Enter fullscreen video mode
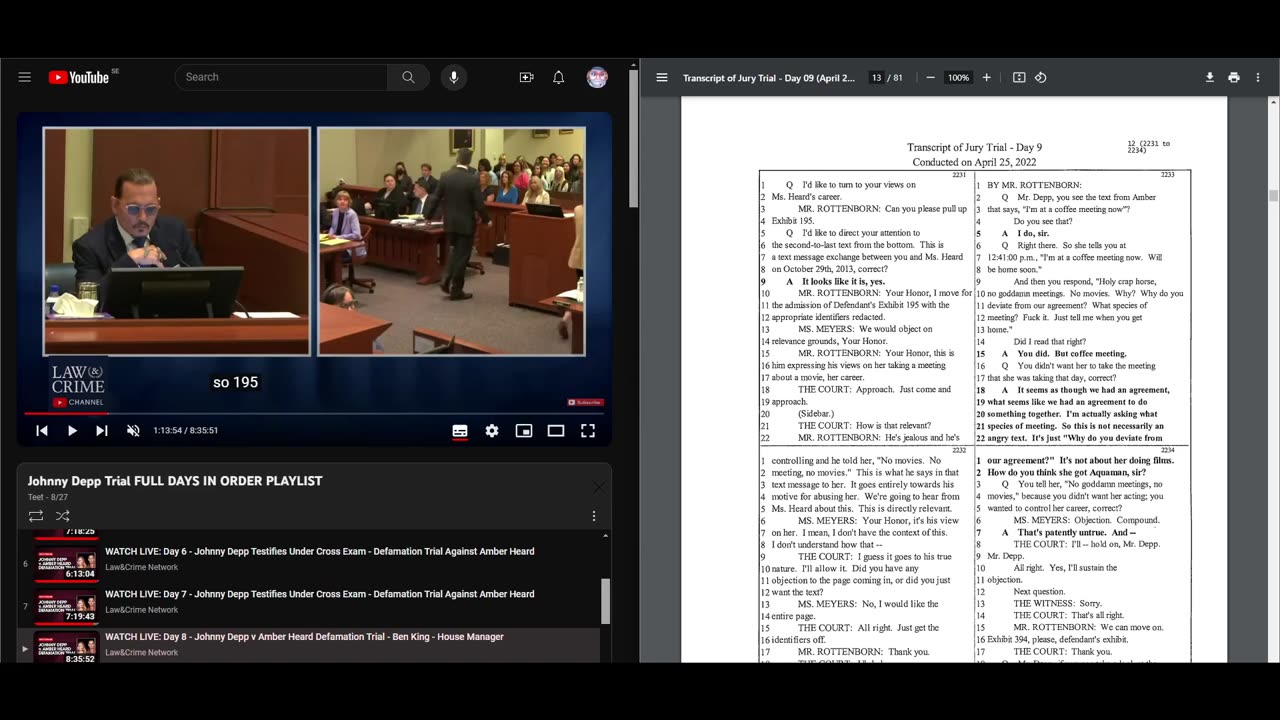Screen dimensions: 1280x720 coord(588,430)
